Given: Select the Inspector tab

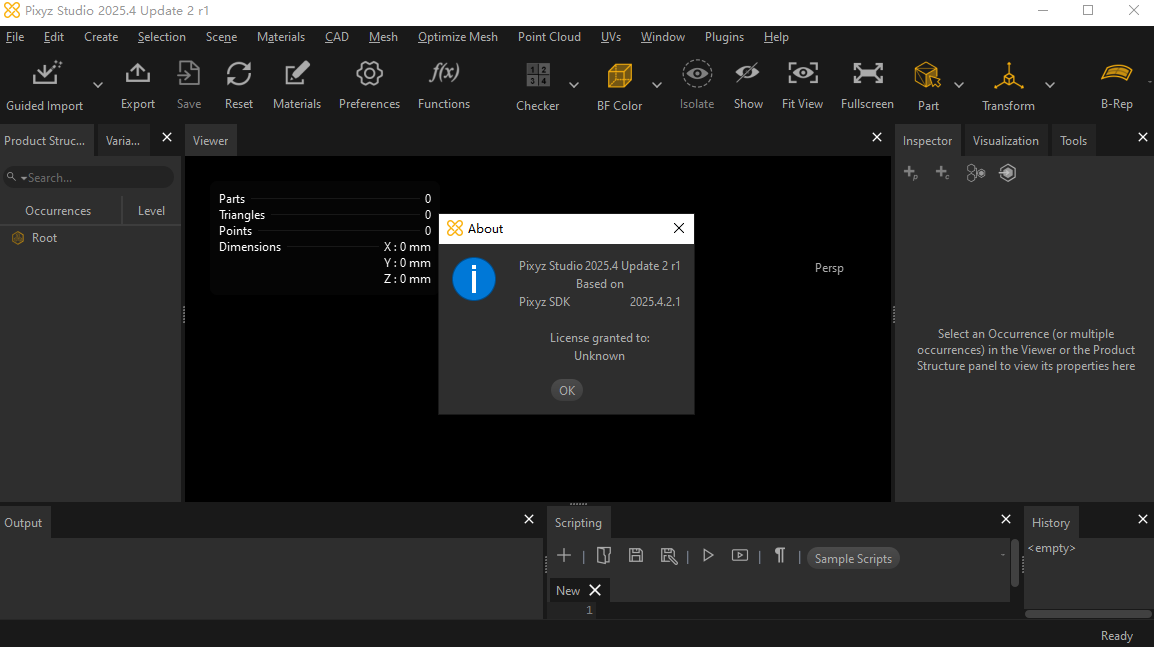Looking at the screenshot, I should pyautogui.click(x=927, y=141).
